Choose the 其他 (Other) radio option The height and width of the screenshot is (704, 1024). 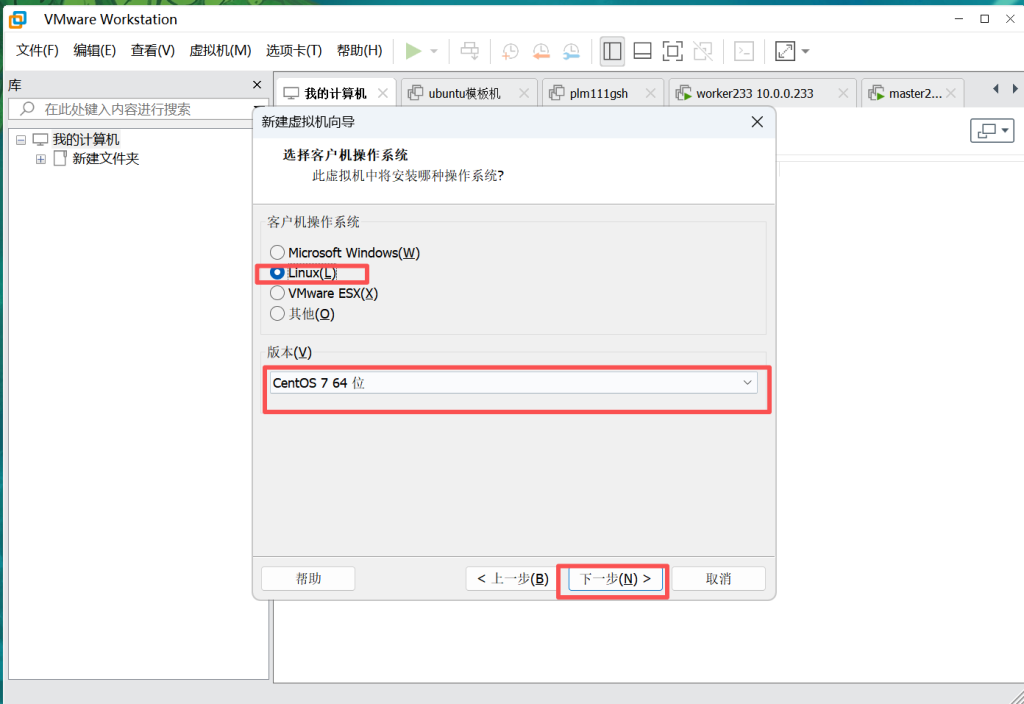coord(278,314)
